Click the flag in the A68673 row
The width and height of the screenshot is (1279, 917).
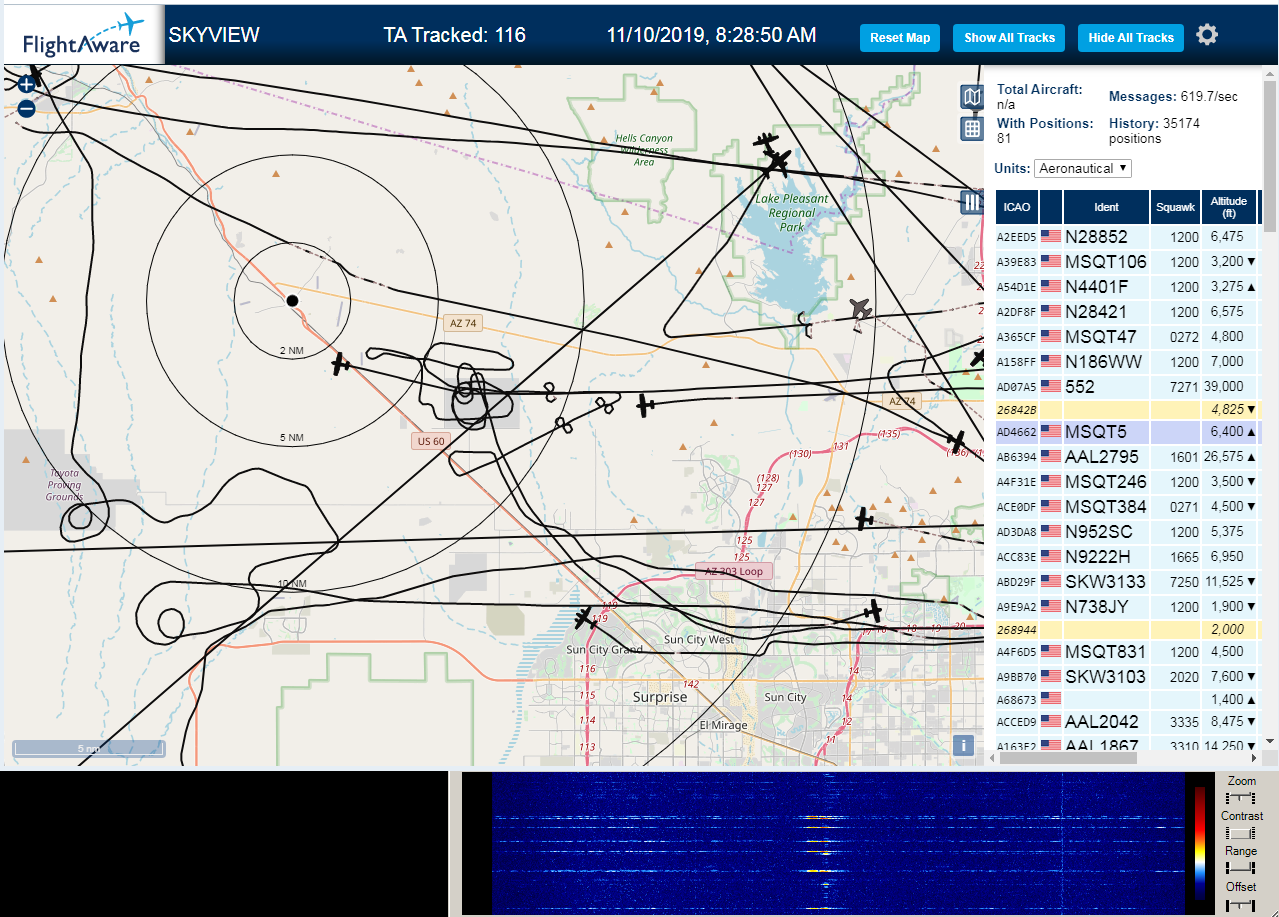(1051, 698)
